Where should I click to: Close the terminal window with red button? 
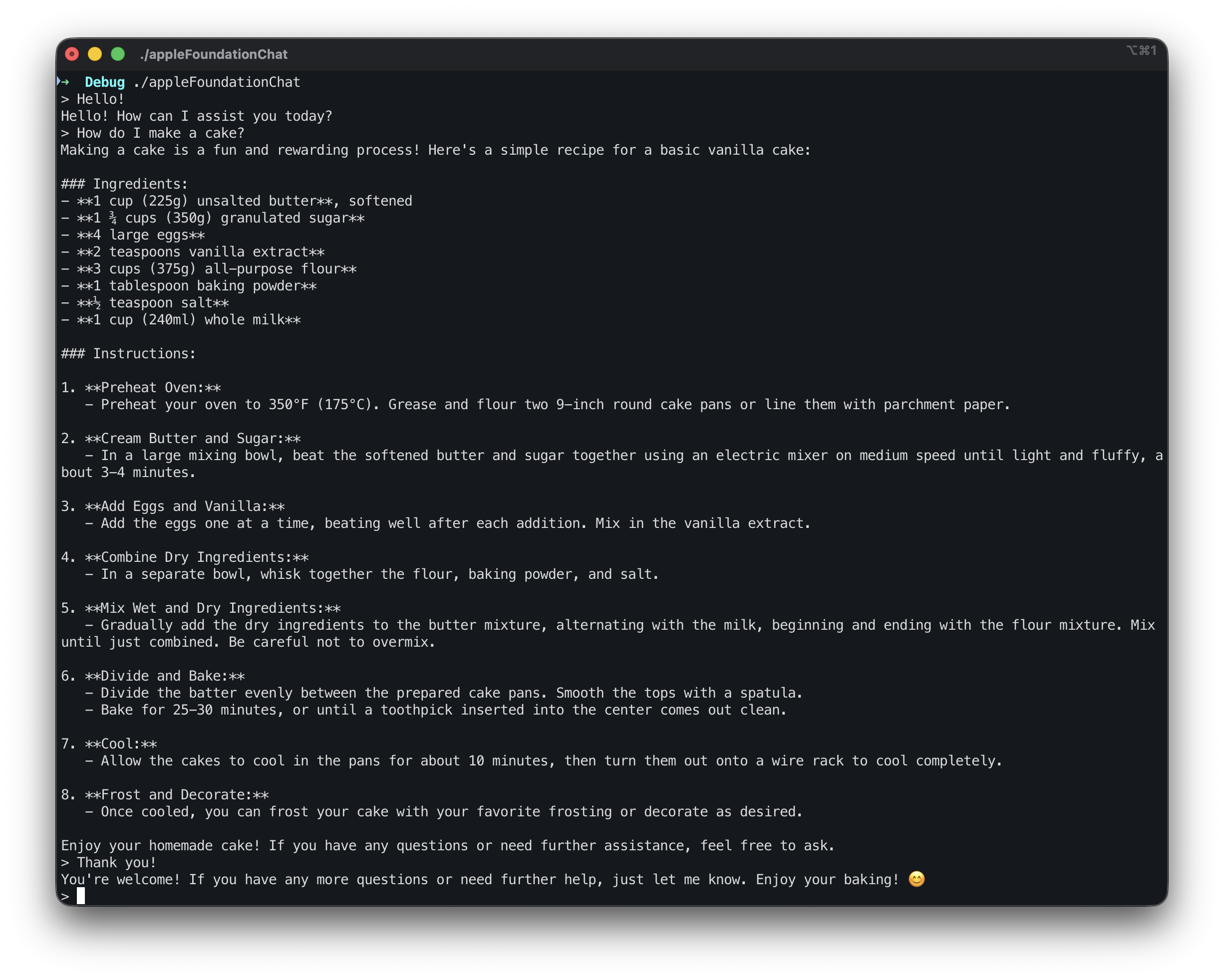click(72, 54)
